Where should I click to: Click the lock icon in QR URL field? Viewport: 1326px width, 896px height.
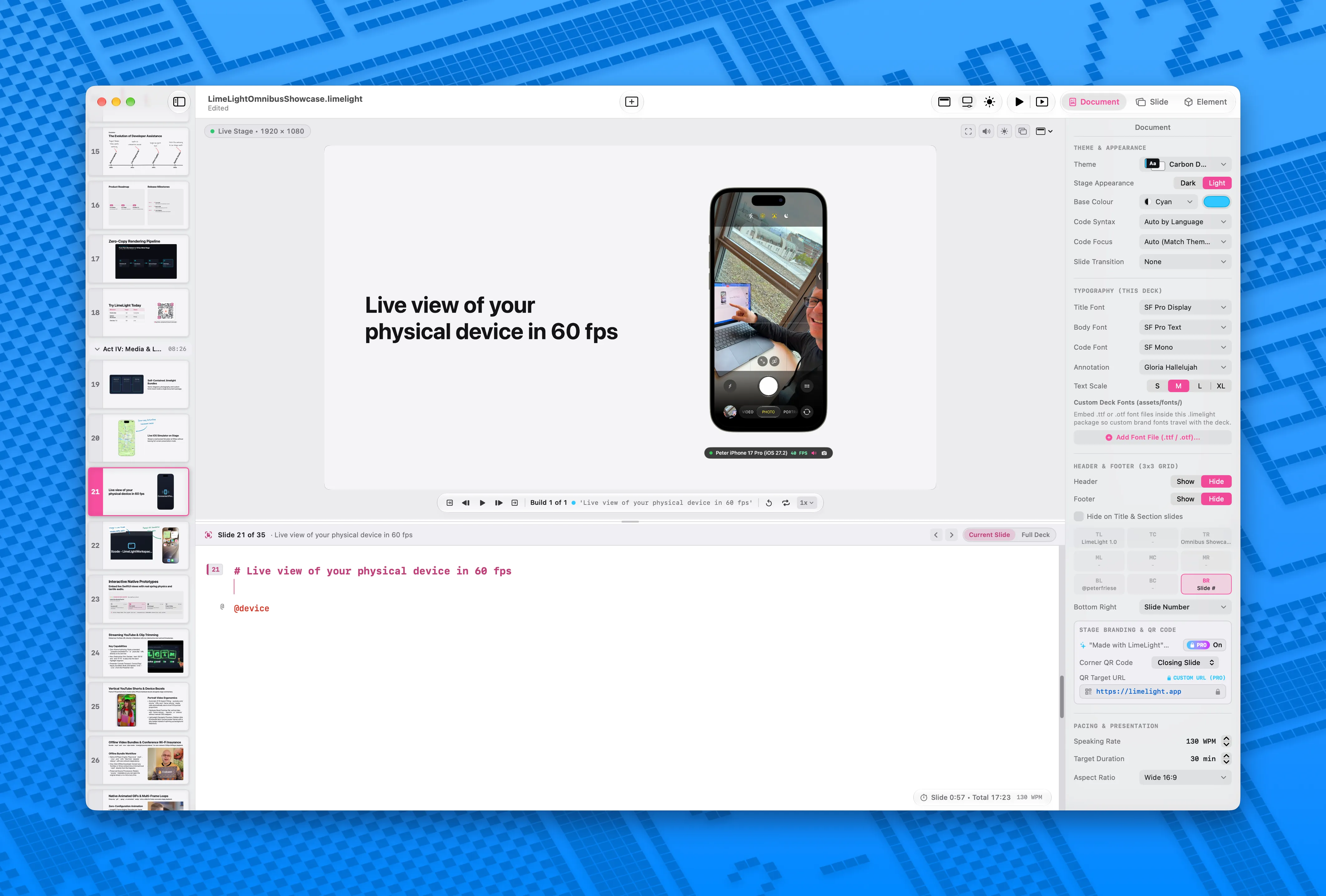1218,692
